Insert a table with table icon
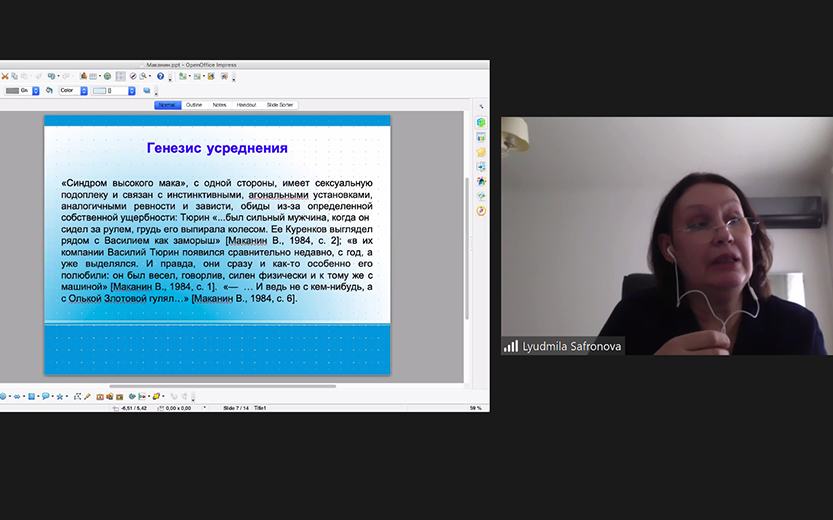Viewport: 833px width, 520px height. [x=93, y=76]
